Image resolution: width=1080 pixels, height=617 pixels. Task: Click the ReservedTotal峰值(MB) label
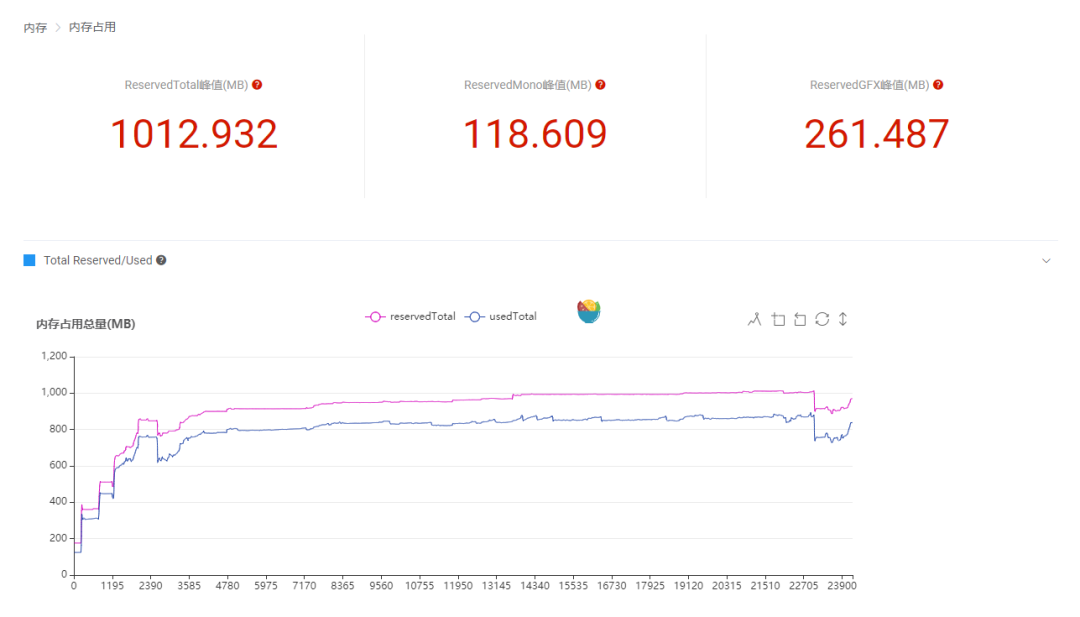tap(186, 85)
